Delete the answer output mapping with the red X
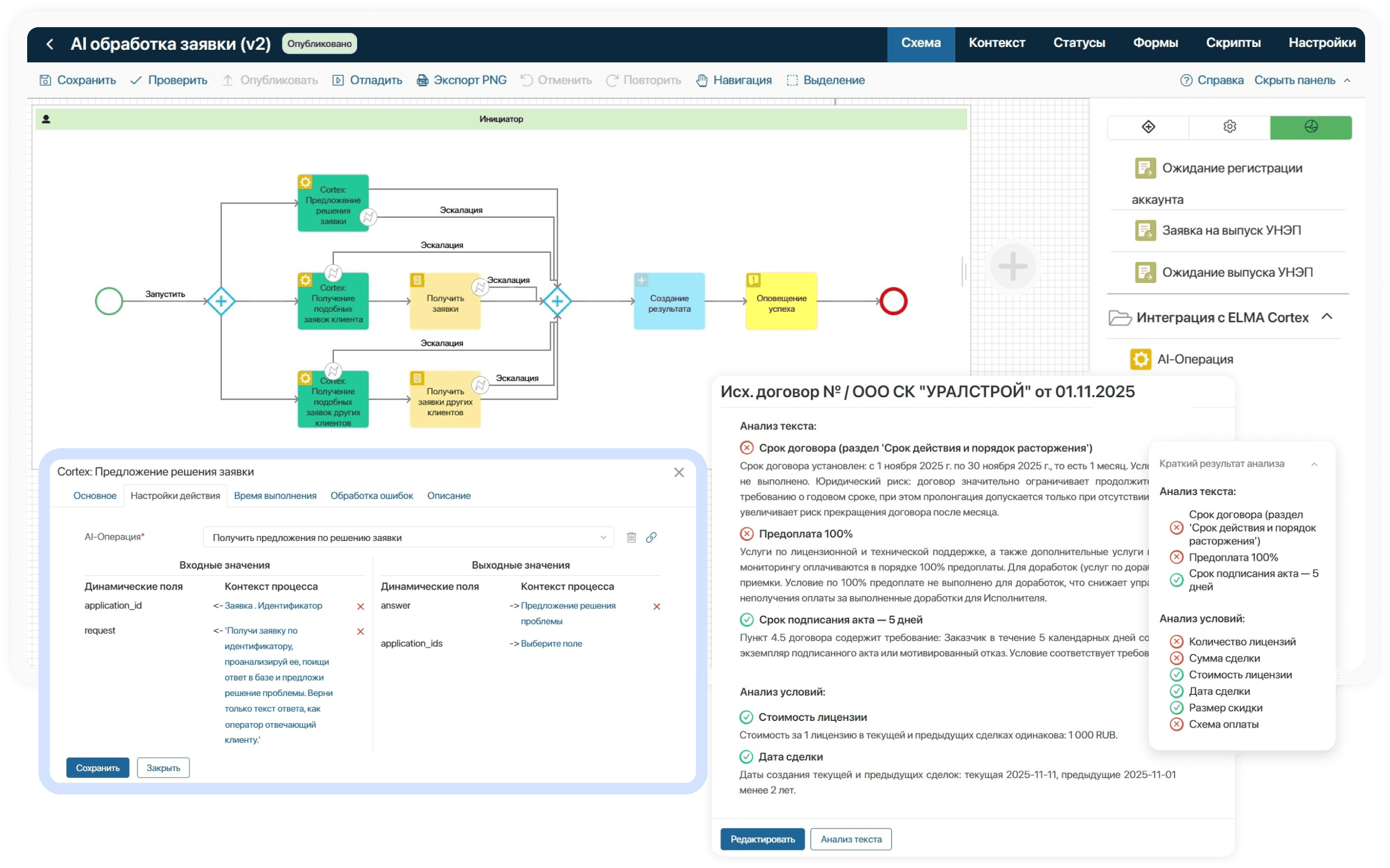The image size is (1390, 868). (657, 606)
